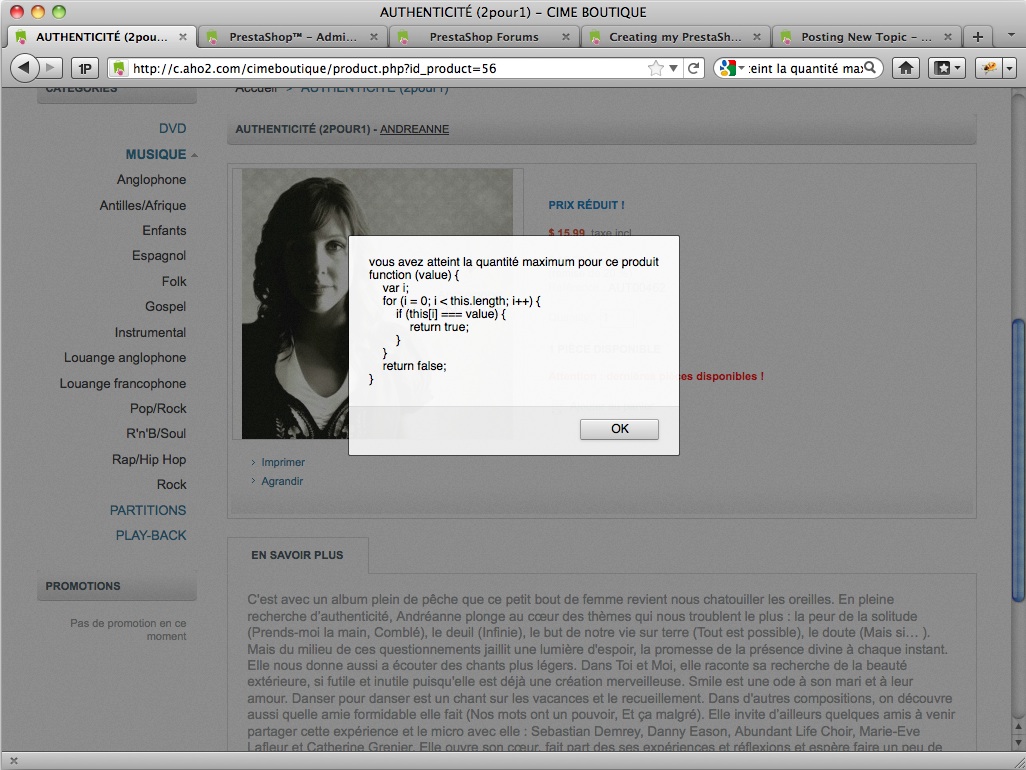Click the Google search input field

805,68
